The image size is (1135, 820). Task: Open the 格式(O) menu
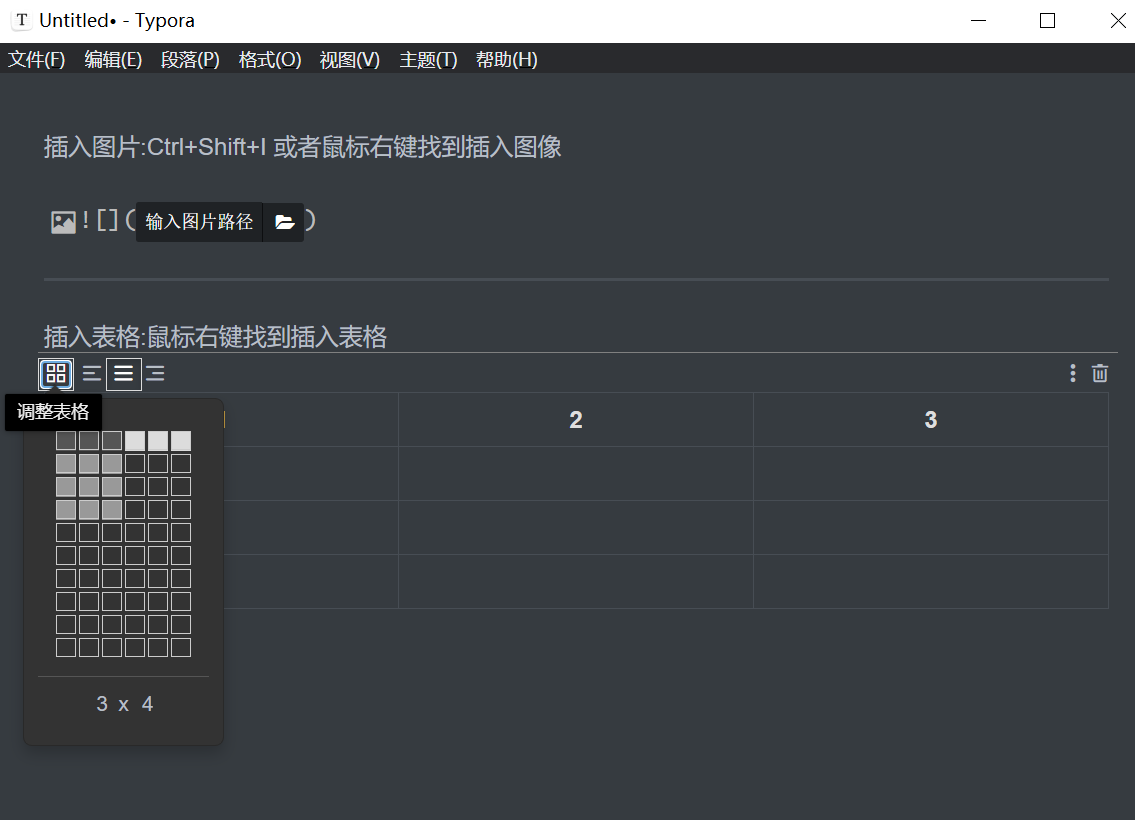[270, 59]
